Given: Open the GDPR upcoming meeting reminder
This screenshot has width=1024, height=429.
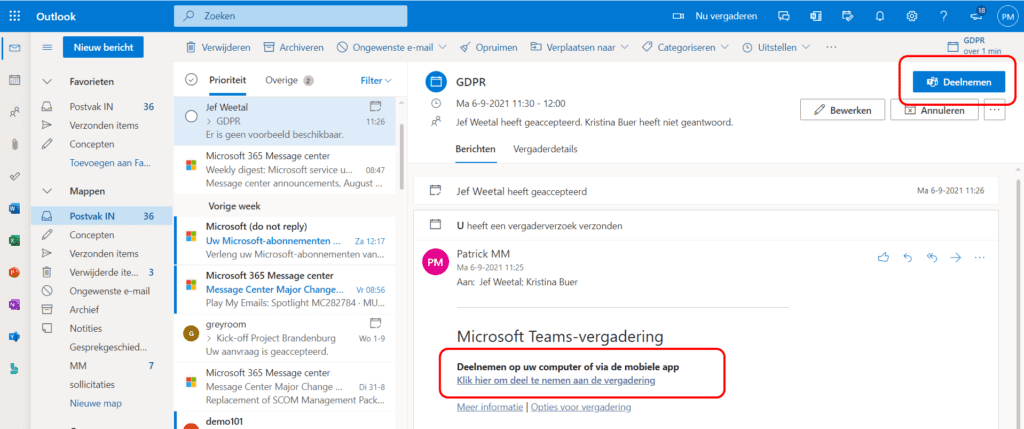Looking at the screenshot, I should 974,46.
